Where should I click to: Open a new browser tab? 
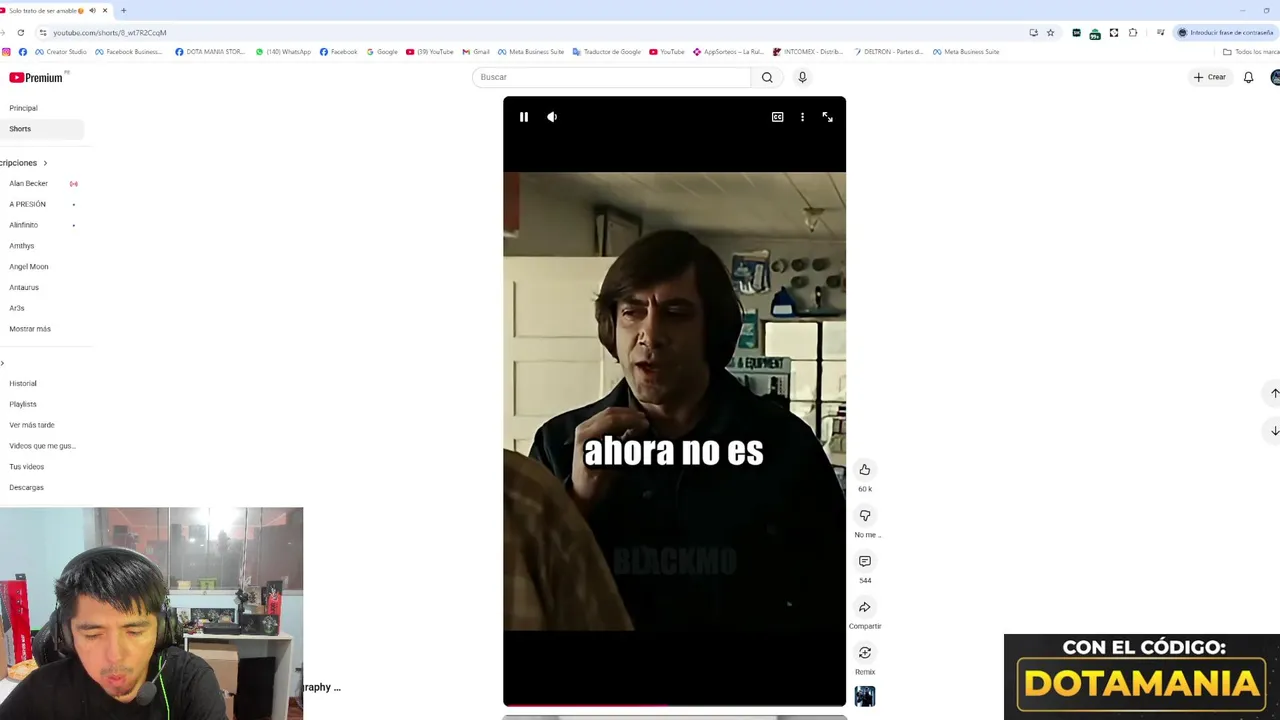123,10
